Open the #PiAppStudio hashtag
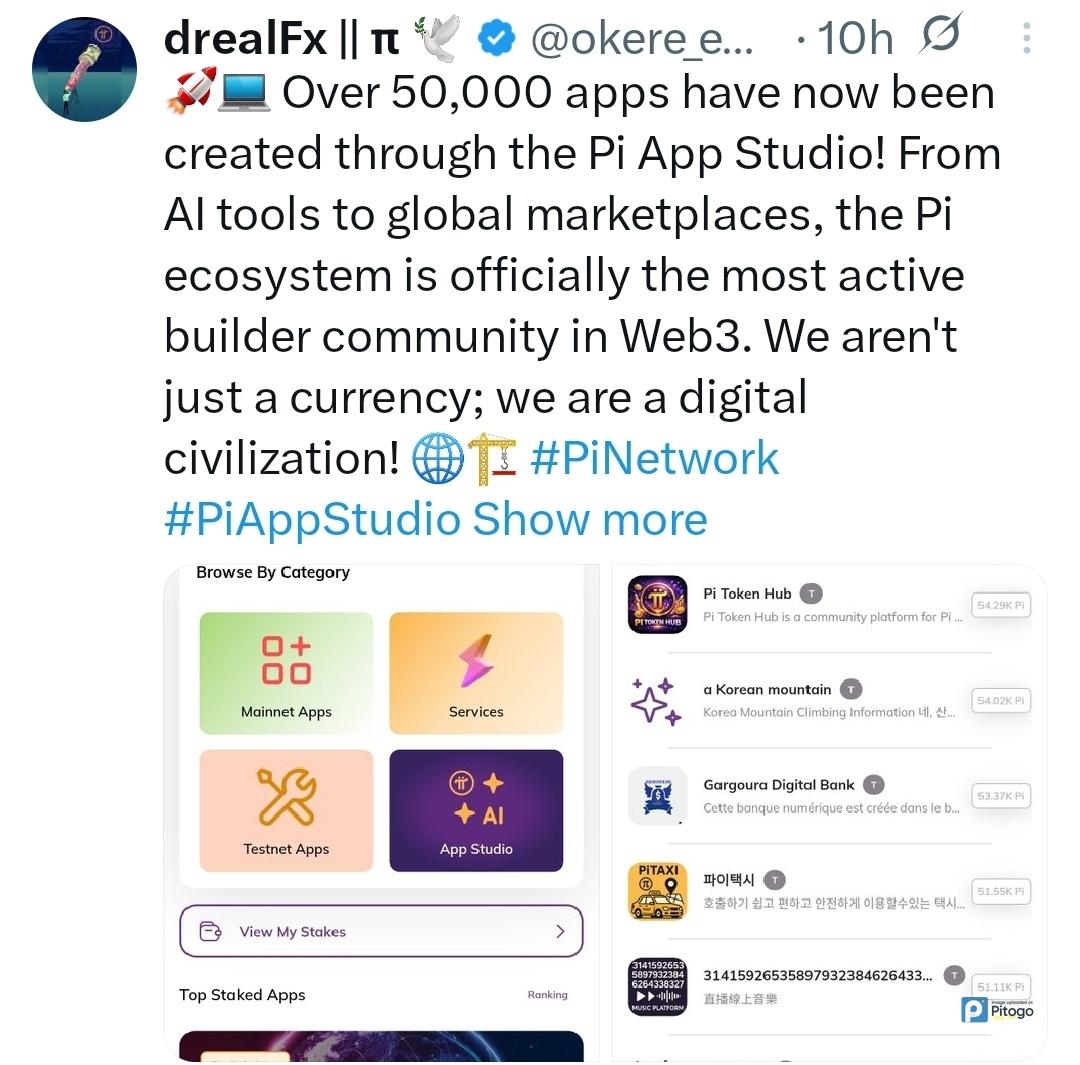 pos(312,519)
